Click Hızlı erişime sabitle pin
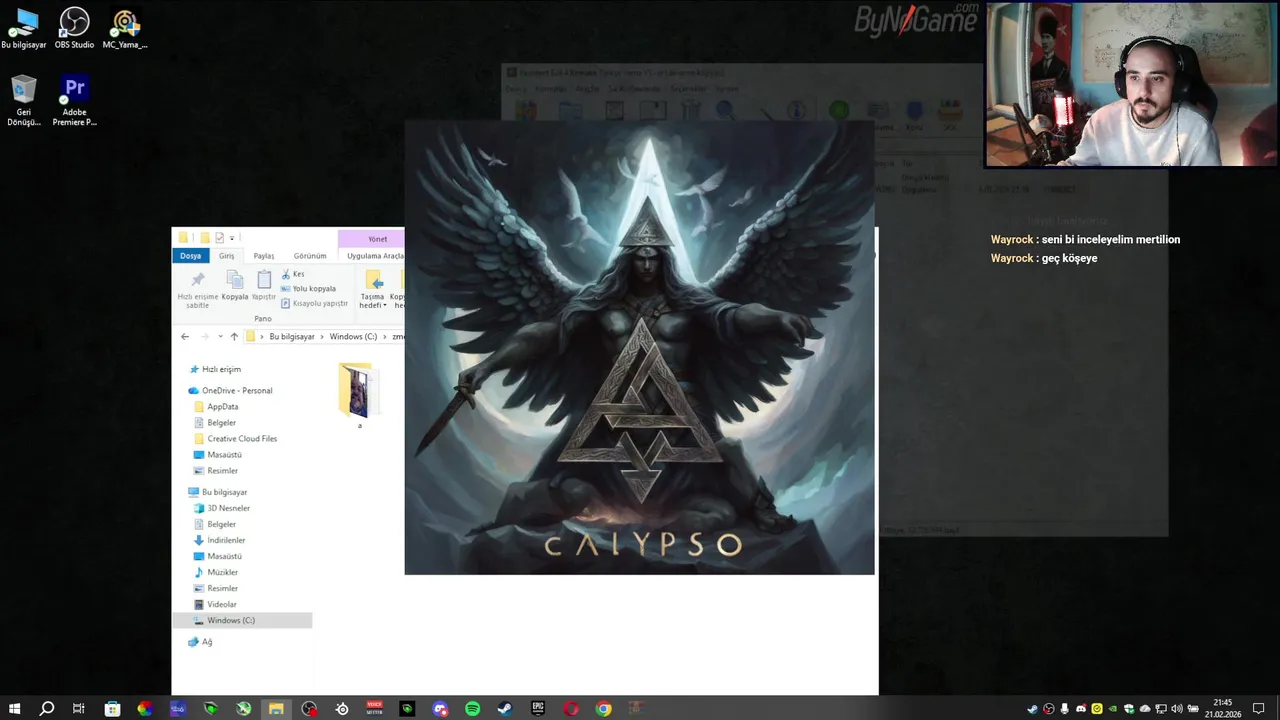This screenshot has width=1280, height=720. (197, 290)
